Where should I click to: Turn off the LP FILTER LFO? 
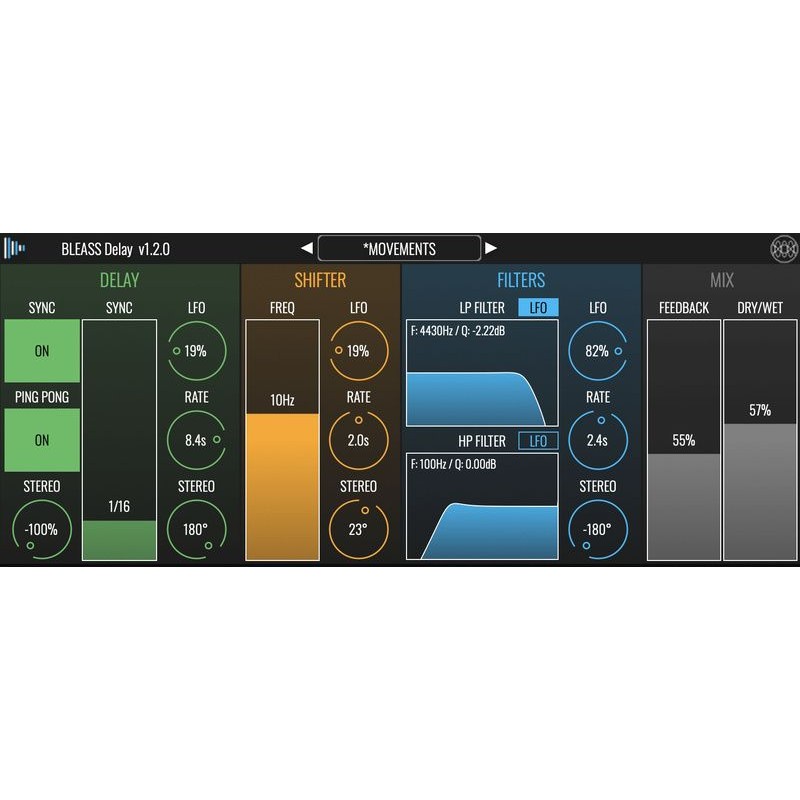tap(539, 307)
